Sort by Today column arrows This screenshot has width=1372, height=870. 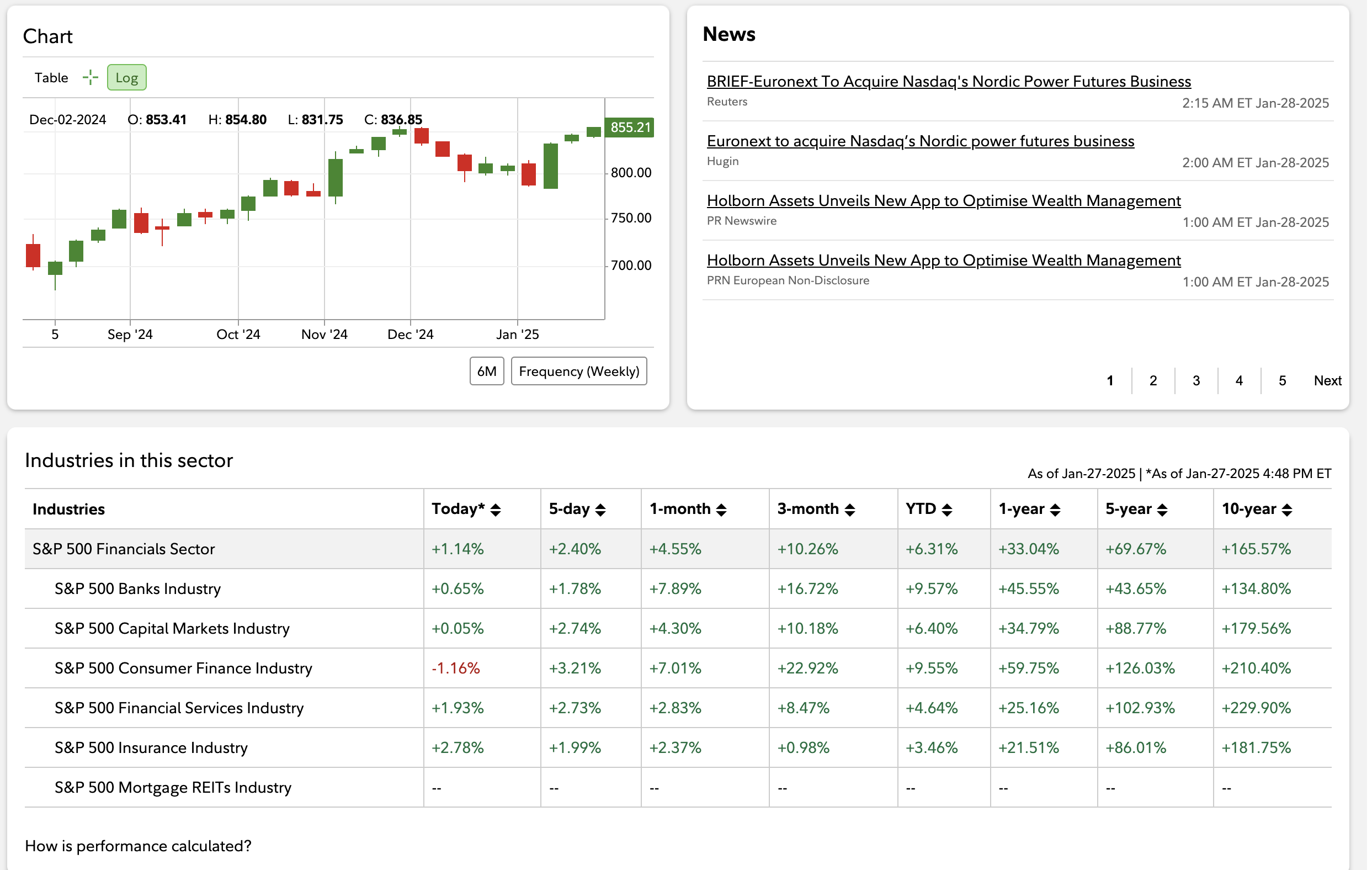click(x=496, y=510)
